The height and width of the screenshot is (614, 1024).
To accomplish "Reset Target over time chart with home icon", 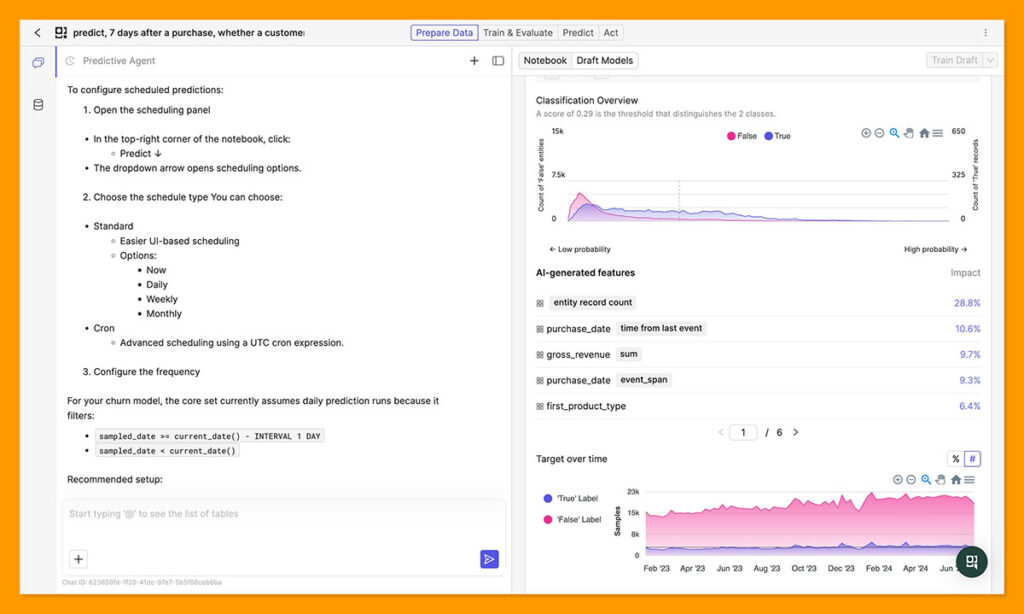I will coord(956,479).
